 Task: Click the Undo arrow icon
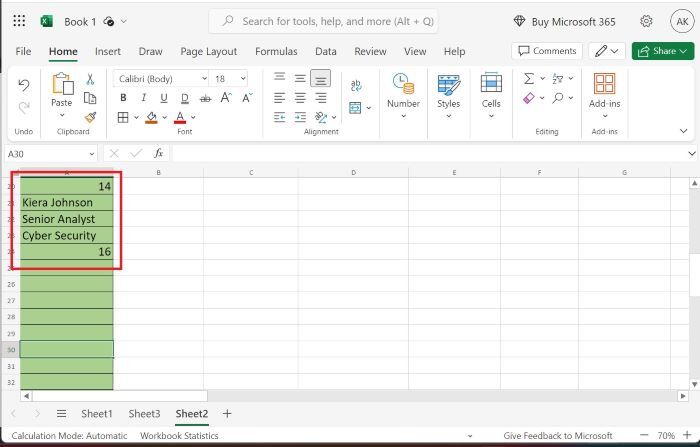click(x=24, y=84)
